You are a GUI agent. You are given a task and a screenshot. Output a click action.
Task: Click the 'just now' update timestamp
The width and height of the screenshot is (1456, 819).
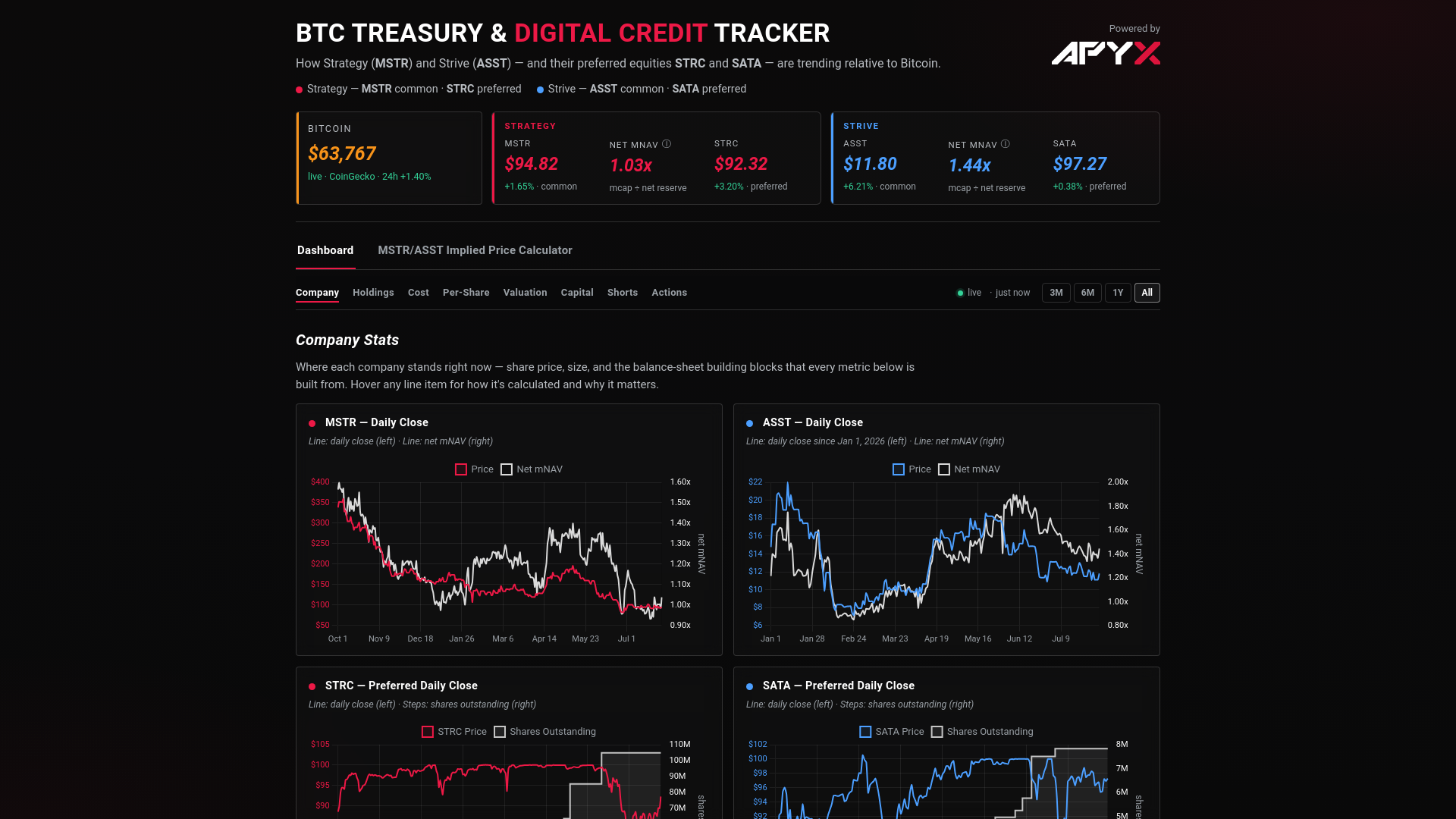(x=1012, y=293)
